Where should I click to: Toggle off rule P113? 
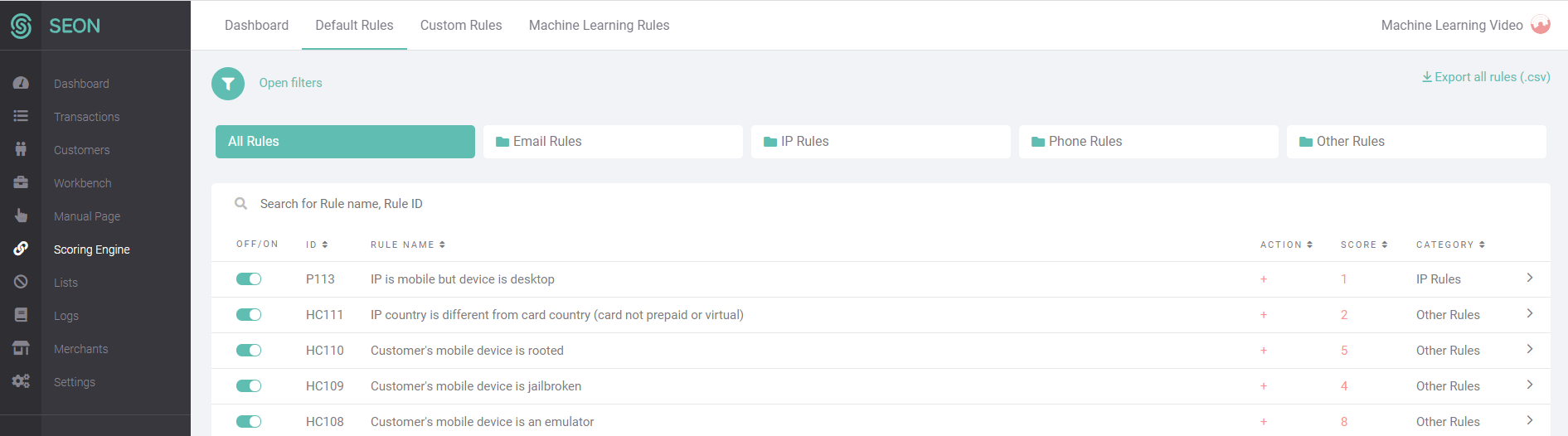249,279
